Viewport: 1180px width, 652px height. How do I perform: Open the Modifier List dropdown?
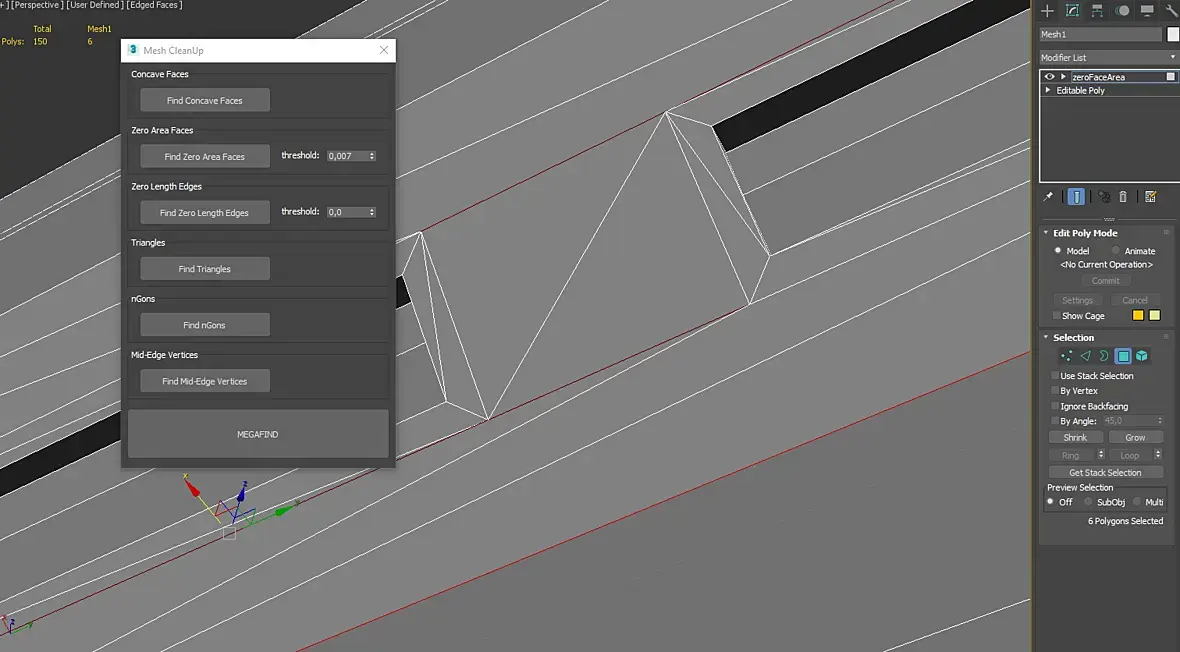tap(1108, 57)
